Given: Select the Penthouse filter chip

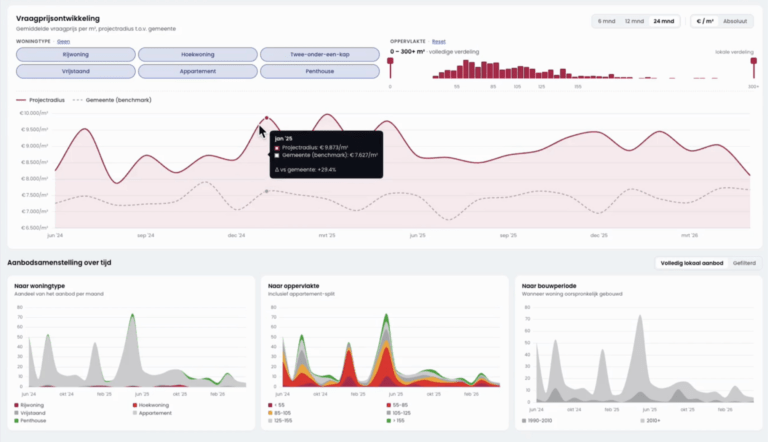Looking at the screenshot, I should (320, 71).
